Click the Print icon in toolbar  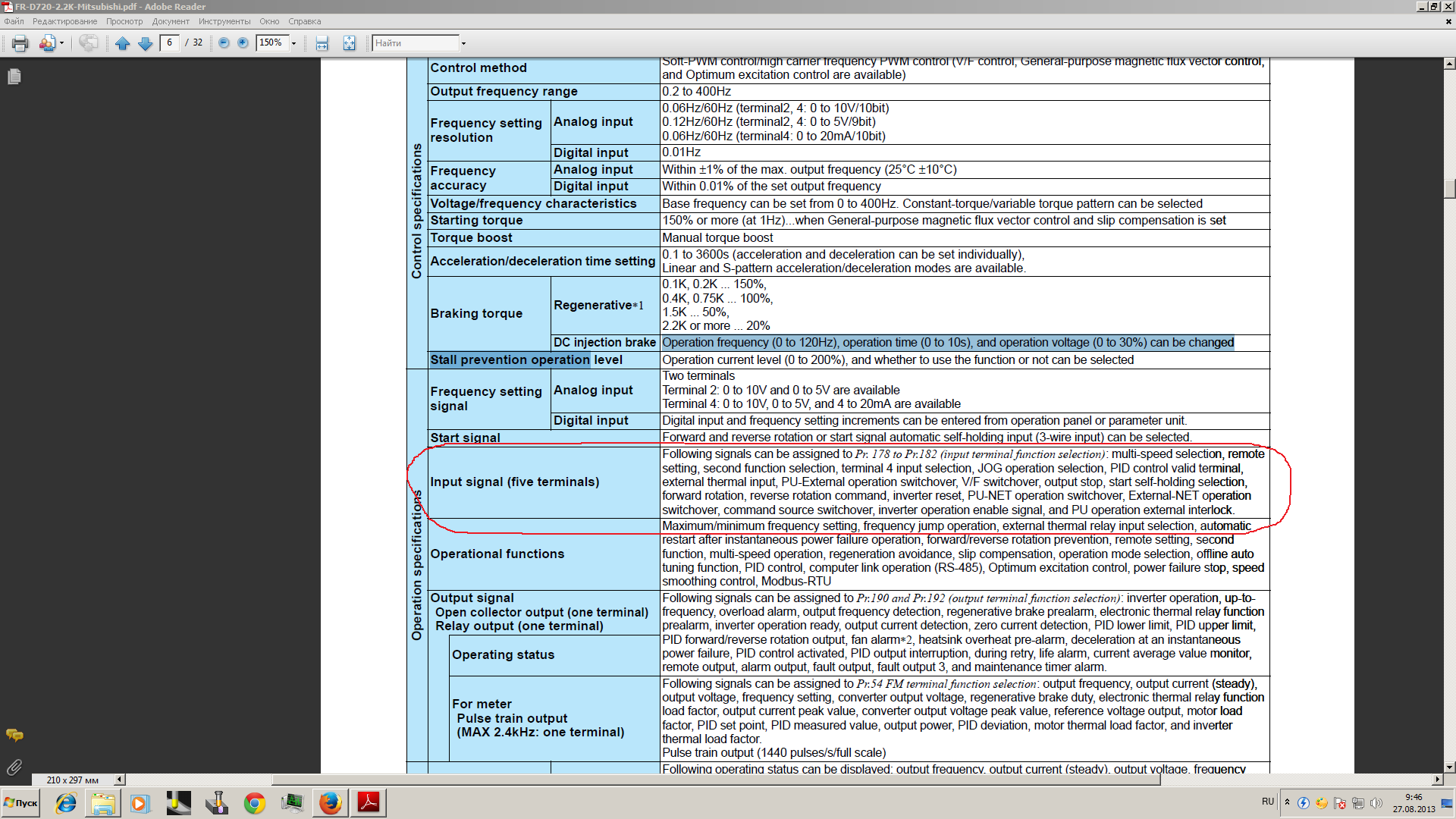tap(20, 43)
